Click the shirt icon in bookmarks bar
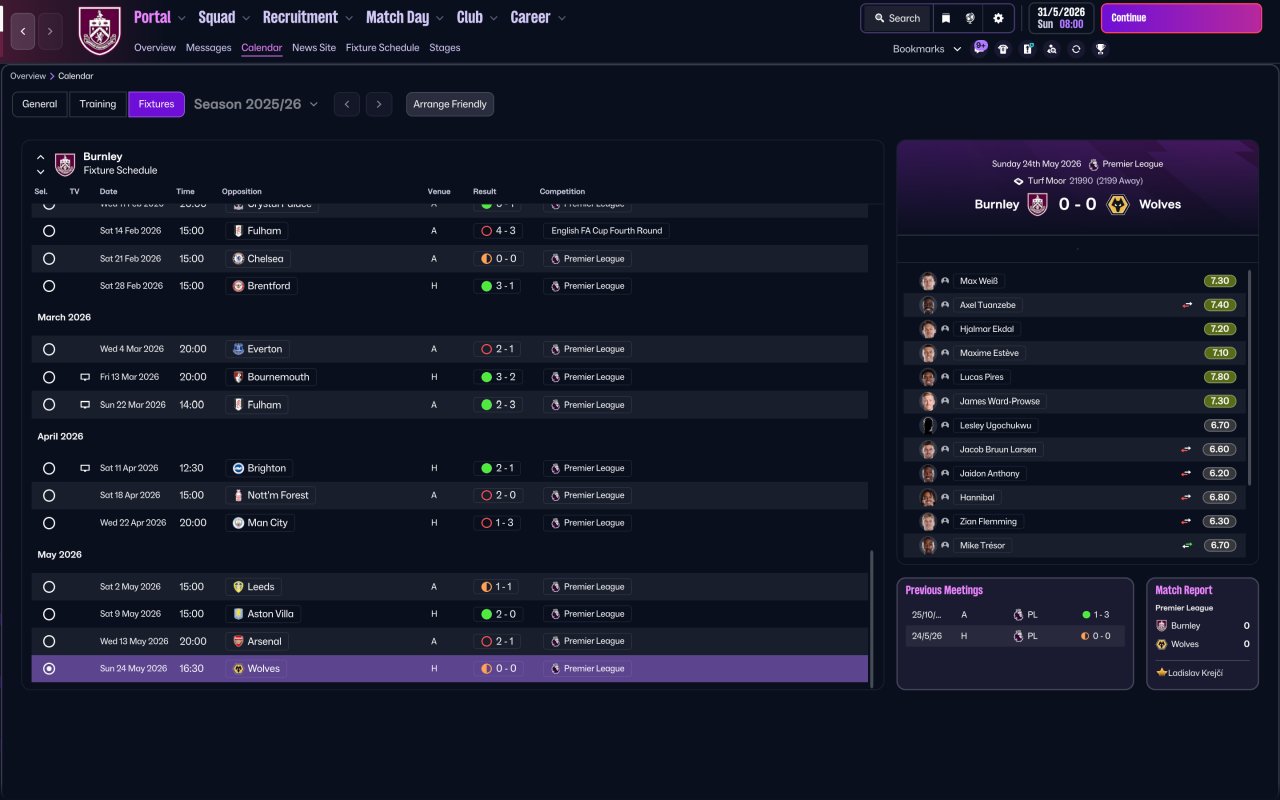This screenshot has height=800, width=1280. pos(1003,49)
